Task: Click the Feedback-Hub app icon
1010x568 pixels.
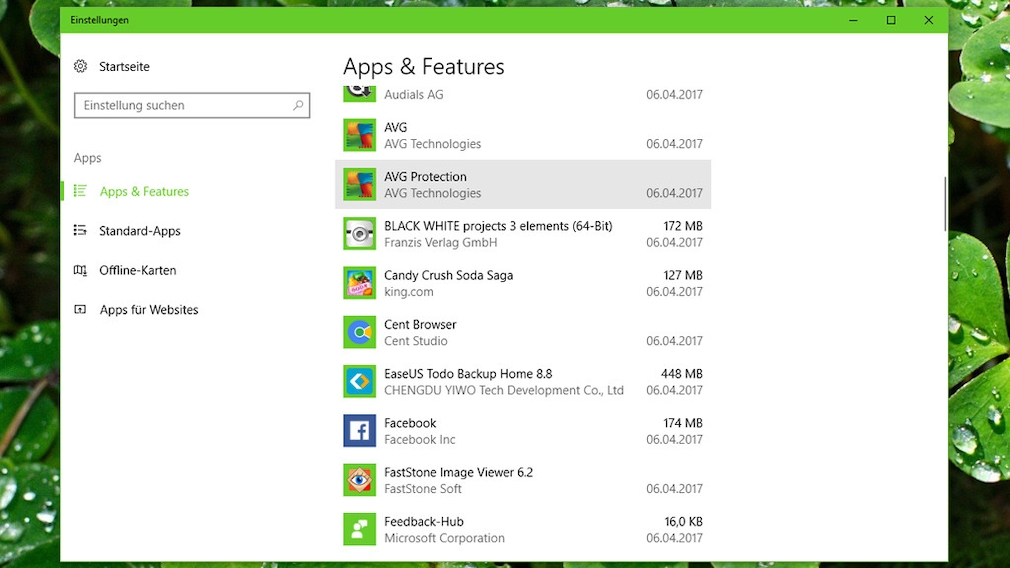Action: 359,529
